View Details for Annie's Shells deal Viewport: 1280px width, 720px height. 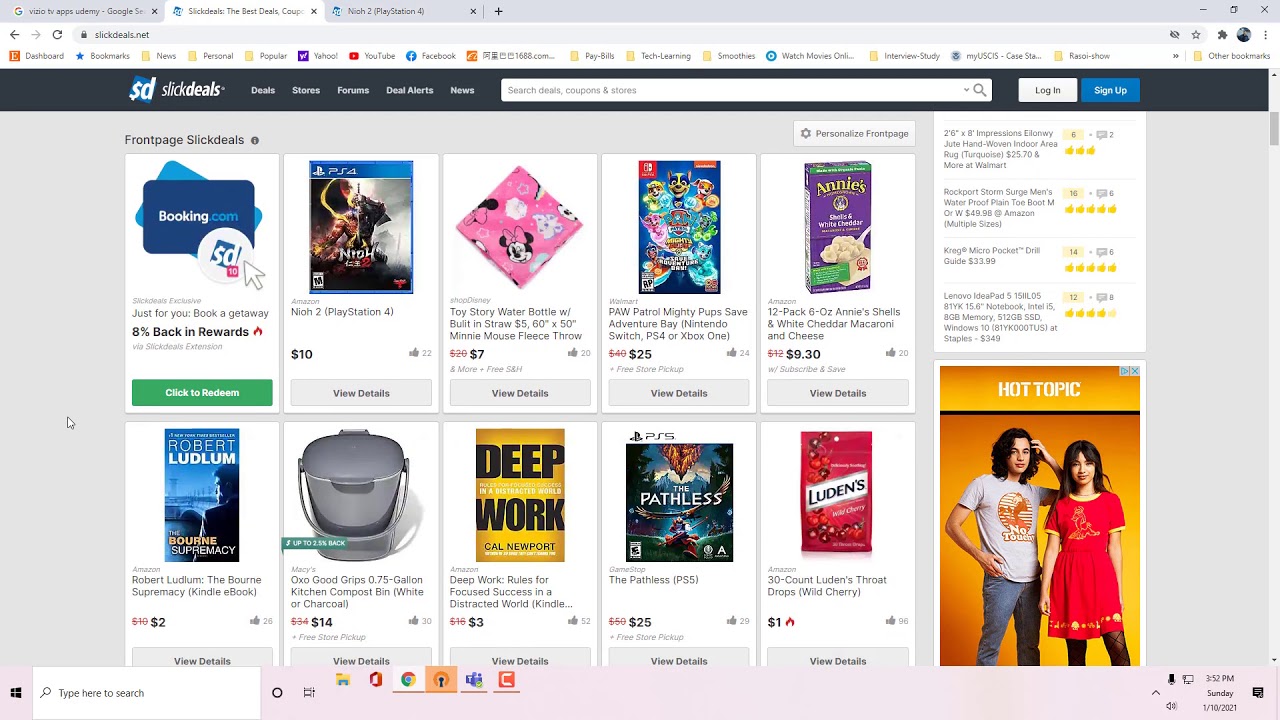[x=838, y=393]
